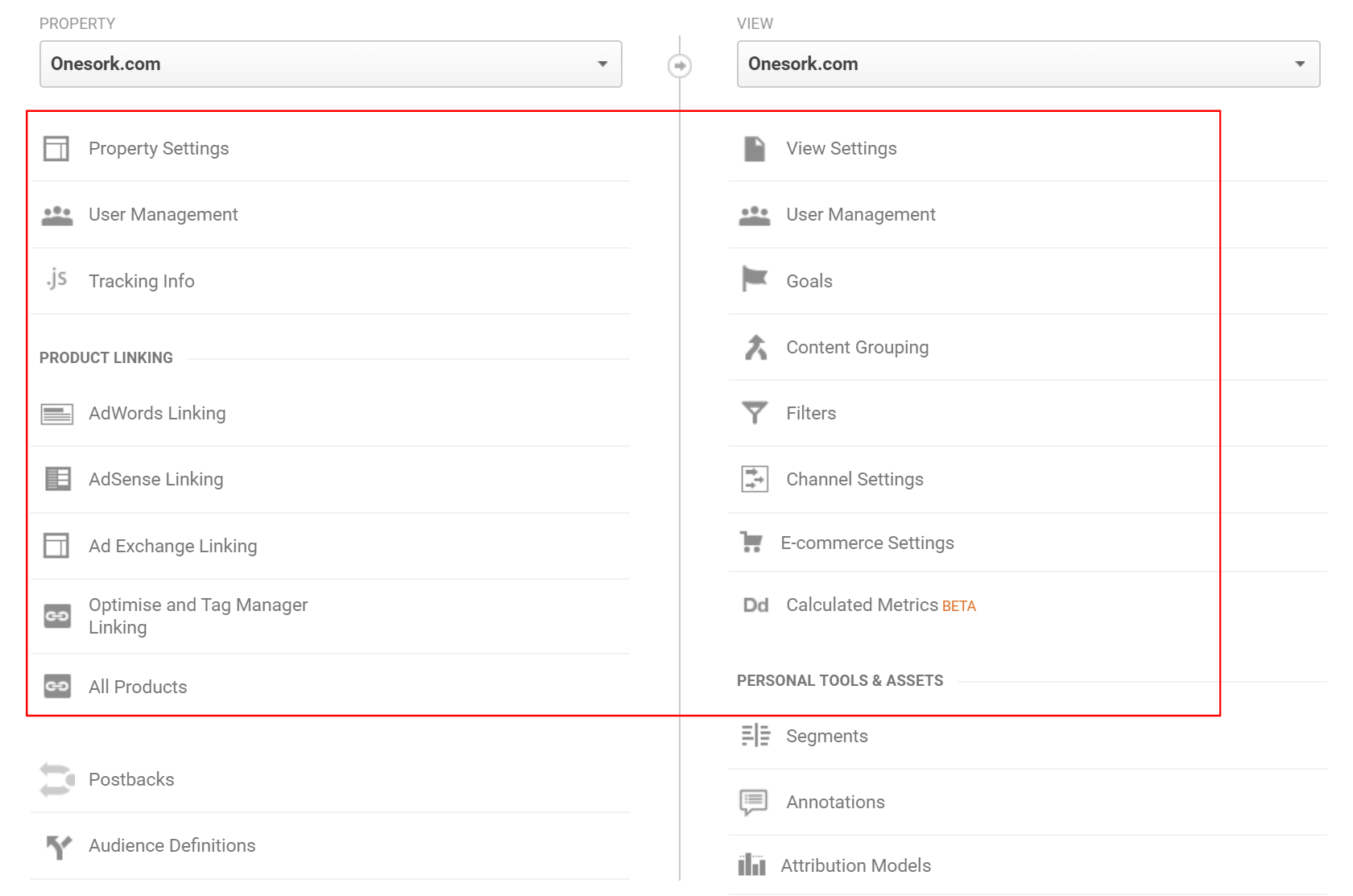
Task: Click the people icon beside Tracking Info's upper neighbor in Property column
Action: point(56,215)
